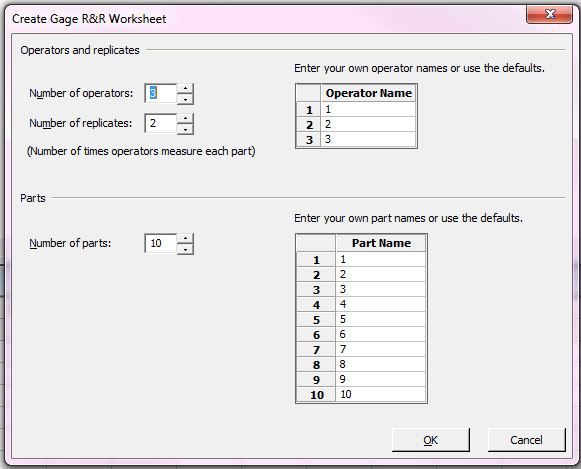The width and height of the screenshot is (581, 469).
Task: Confirm the worksheet with OK
Action: [x=431, y=440]
